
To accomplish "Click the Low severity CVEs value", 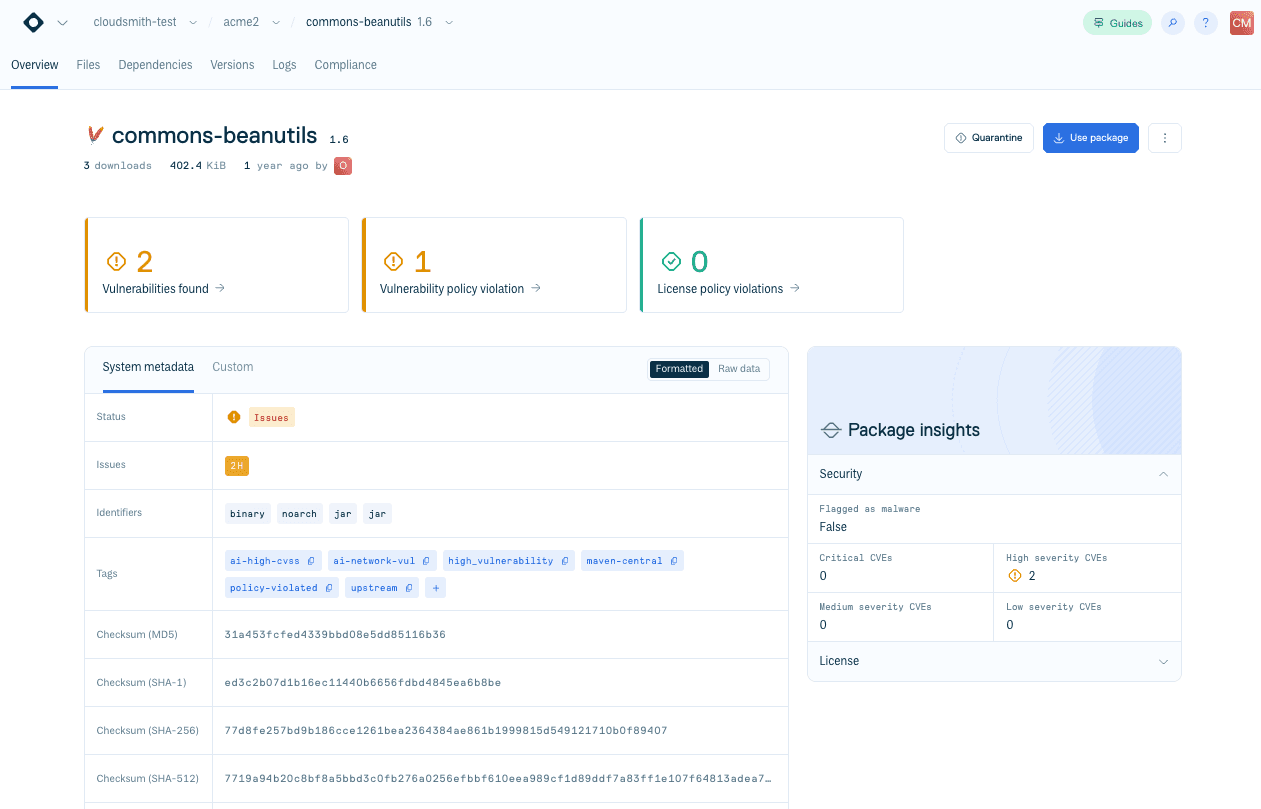I will (x=1010, y=625).
